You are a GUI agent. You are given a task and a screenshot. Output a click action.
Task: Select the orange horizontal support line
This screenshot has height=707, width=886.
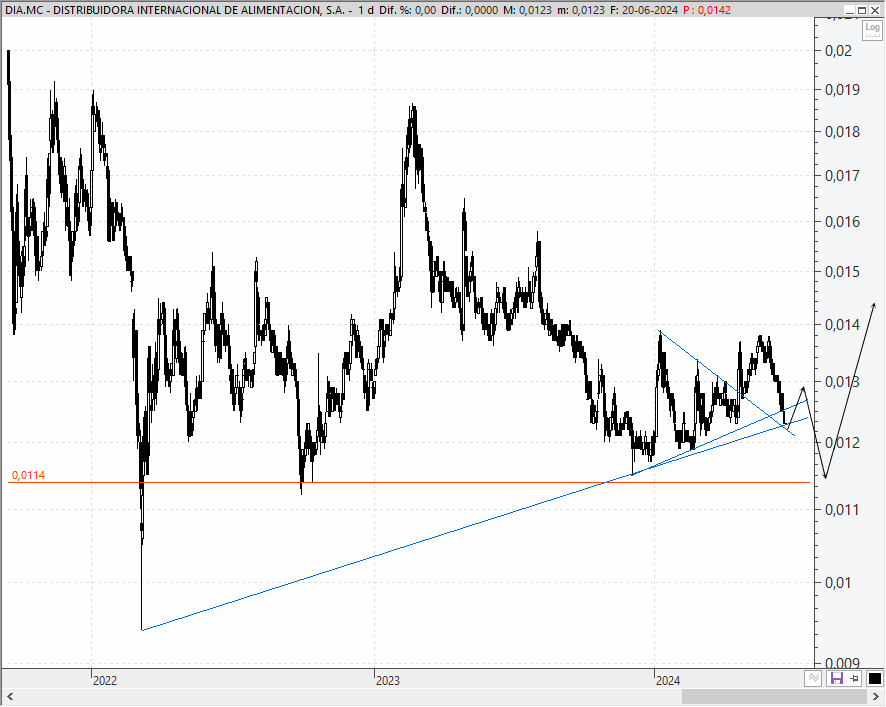[409, 483]
